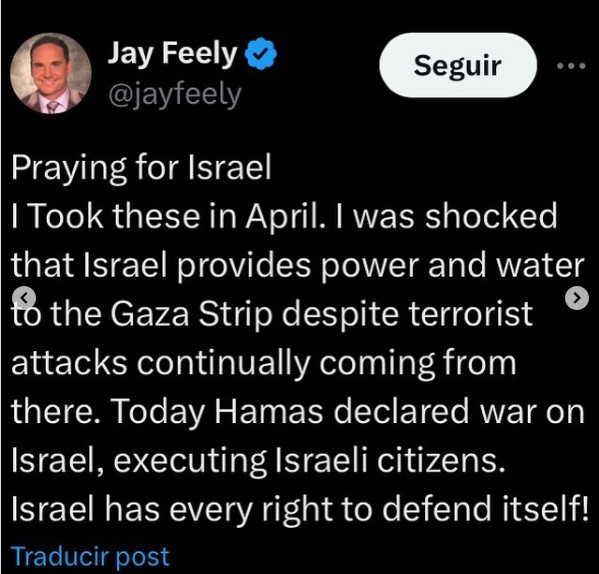The image size is (599, 574).
Task: Open the three-dot more options menu
Action: (571, 66)
